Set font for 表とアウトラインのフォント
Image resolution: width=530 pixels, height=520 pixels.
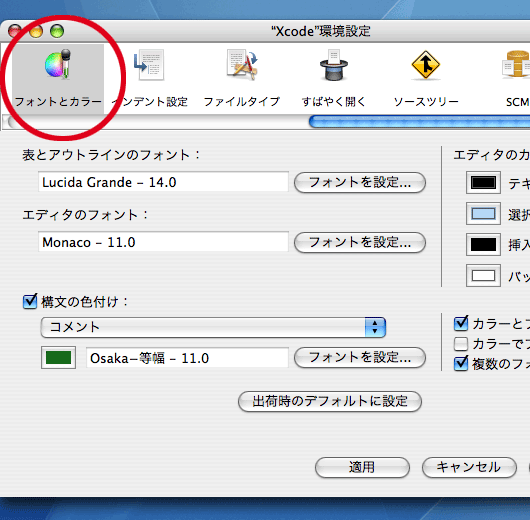[360, 183]
